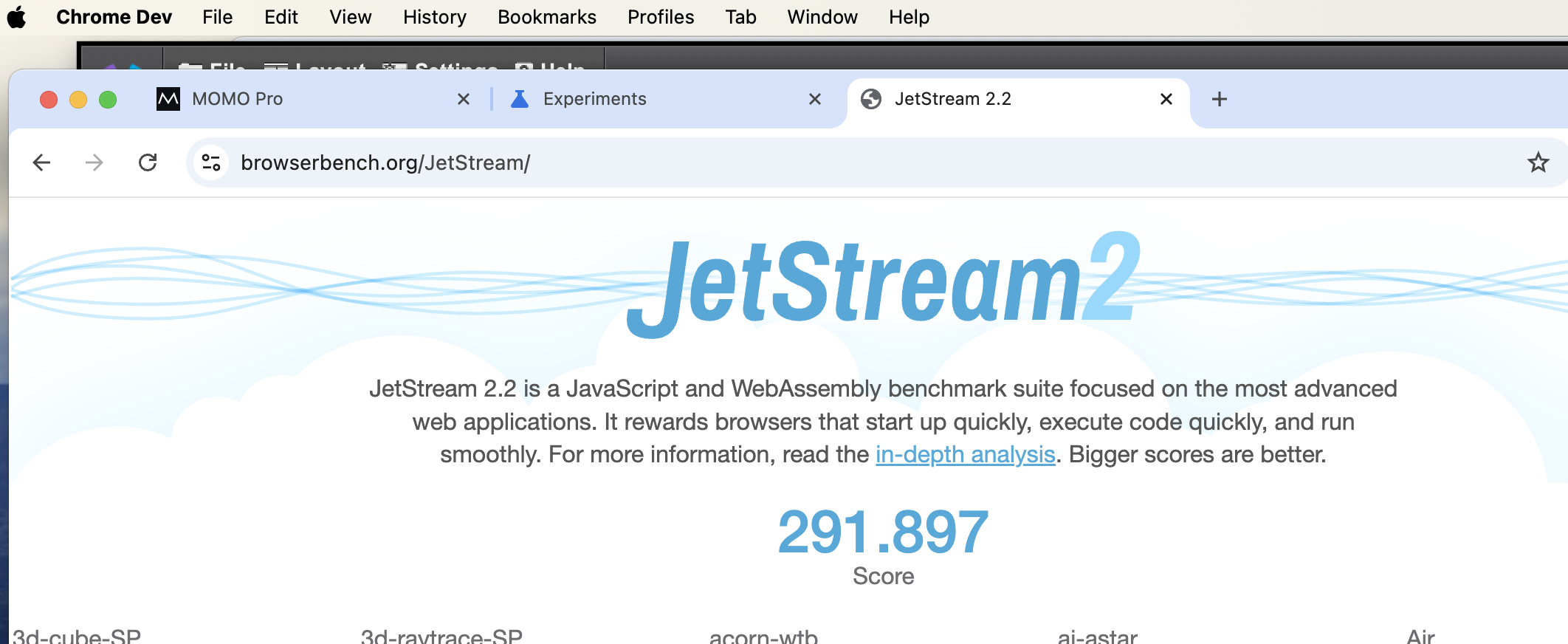The height and width of the screenshot is (644, 1568).
Task: Click the green fullscreen window button
Action: click(x=108, y=99)
